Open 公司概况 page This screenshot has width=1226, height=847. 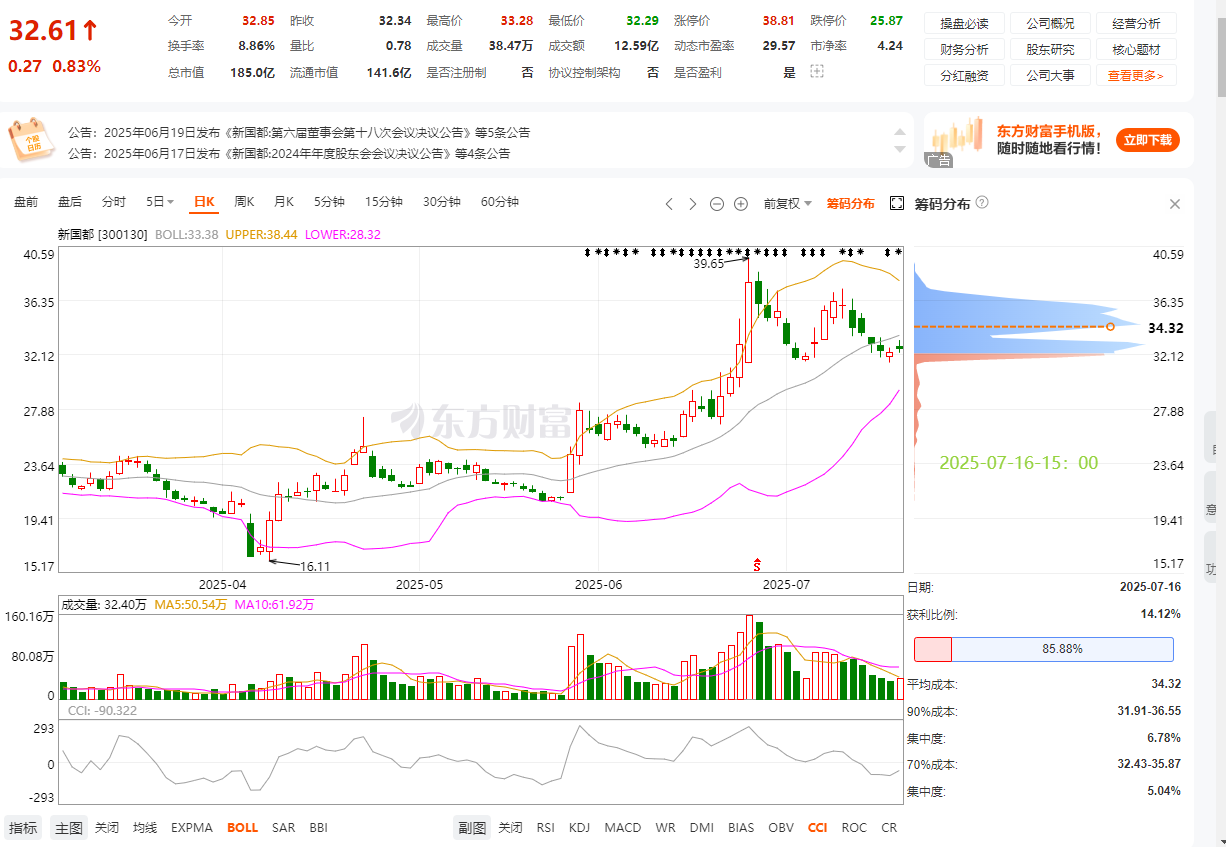[1050, 23]
